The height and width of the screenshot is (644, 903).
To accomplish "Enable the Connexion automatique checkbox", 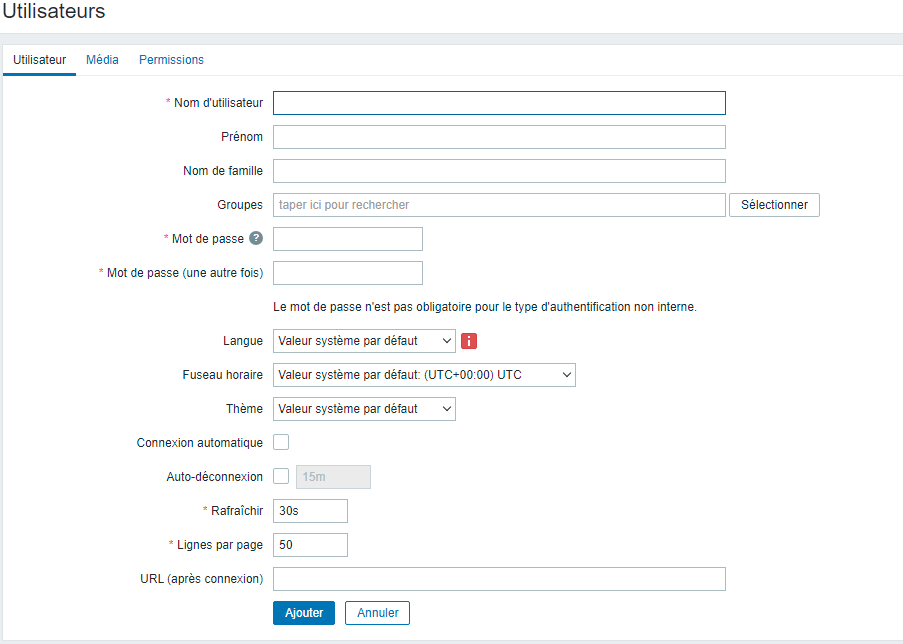I will [281, 442].
